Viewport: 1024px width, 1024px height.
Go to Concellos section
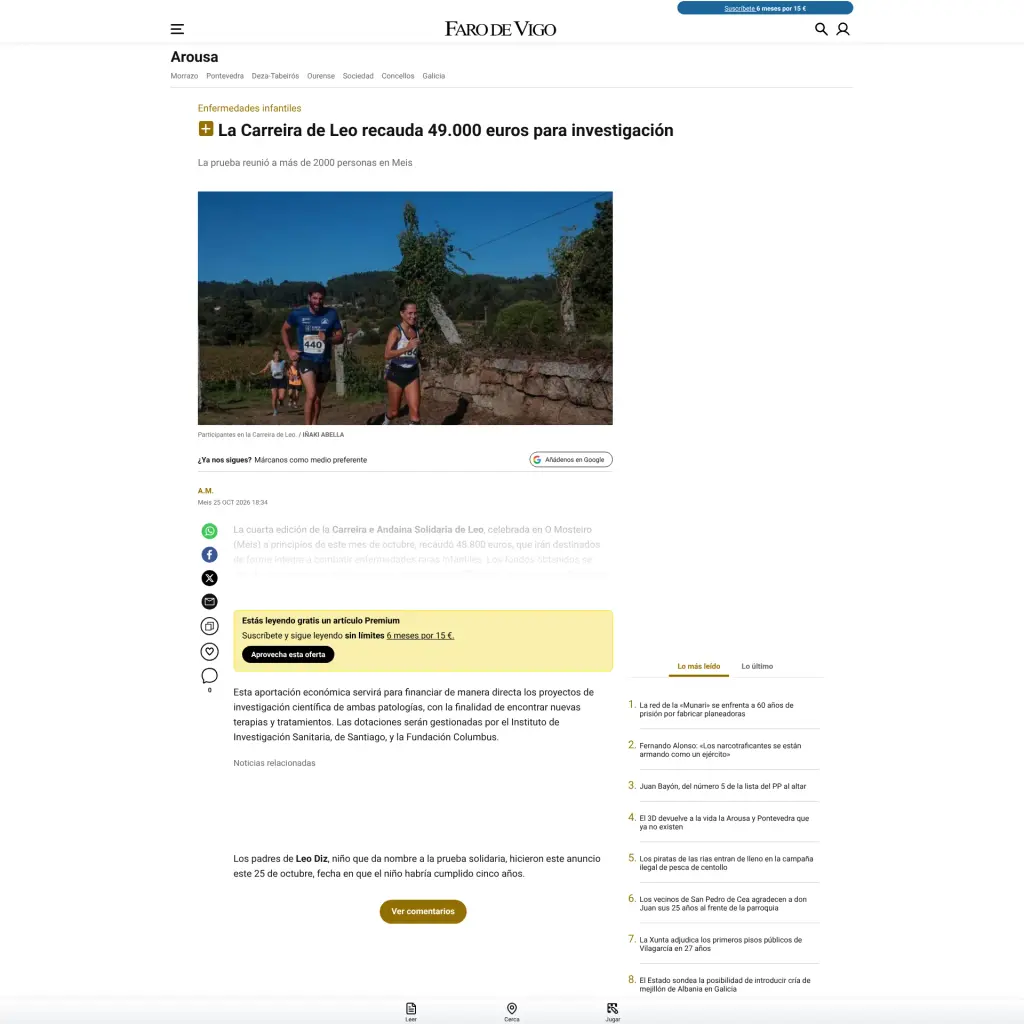398,76
